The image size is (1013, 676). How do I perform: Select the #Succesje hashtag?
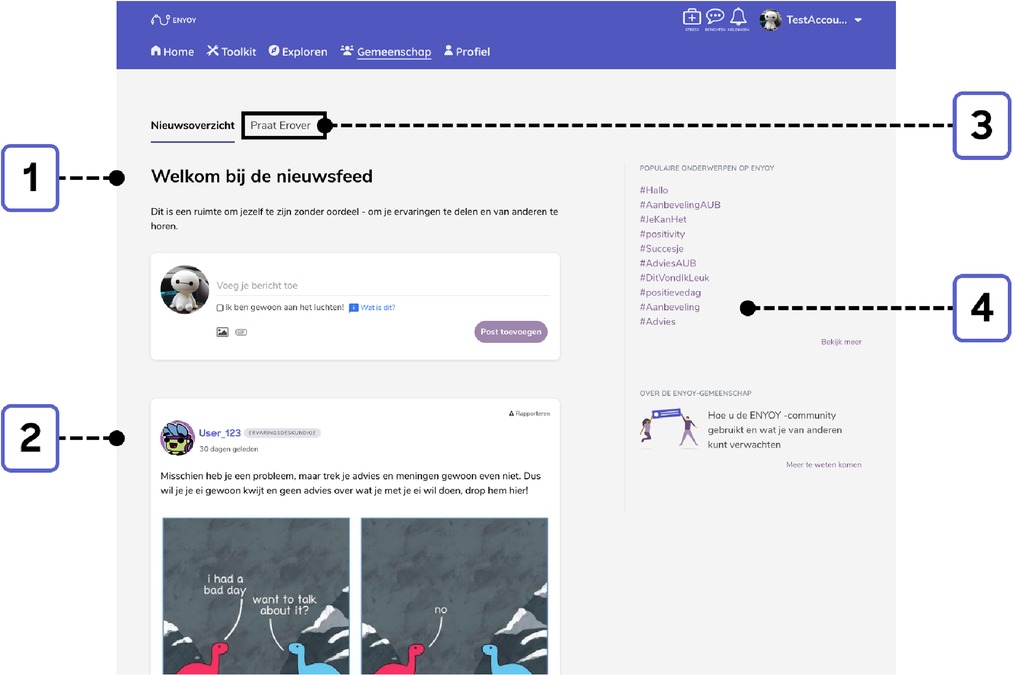pyautogui.click(x=662, y=249)
